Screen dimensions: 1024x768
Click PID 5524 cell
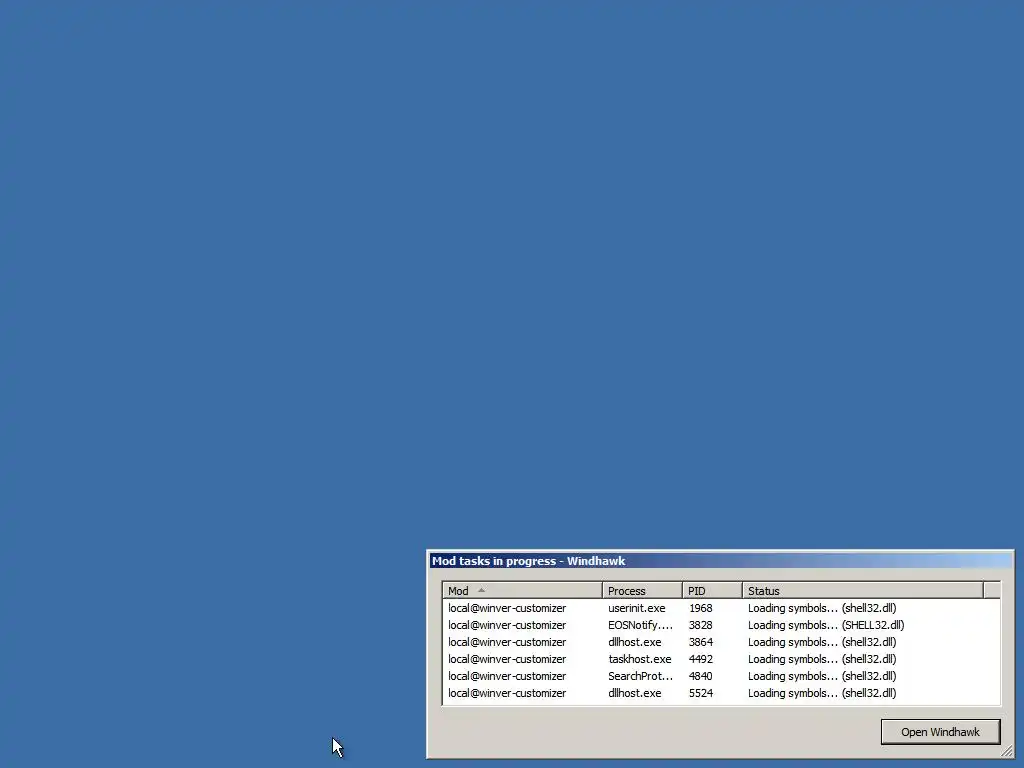700,693
